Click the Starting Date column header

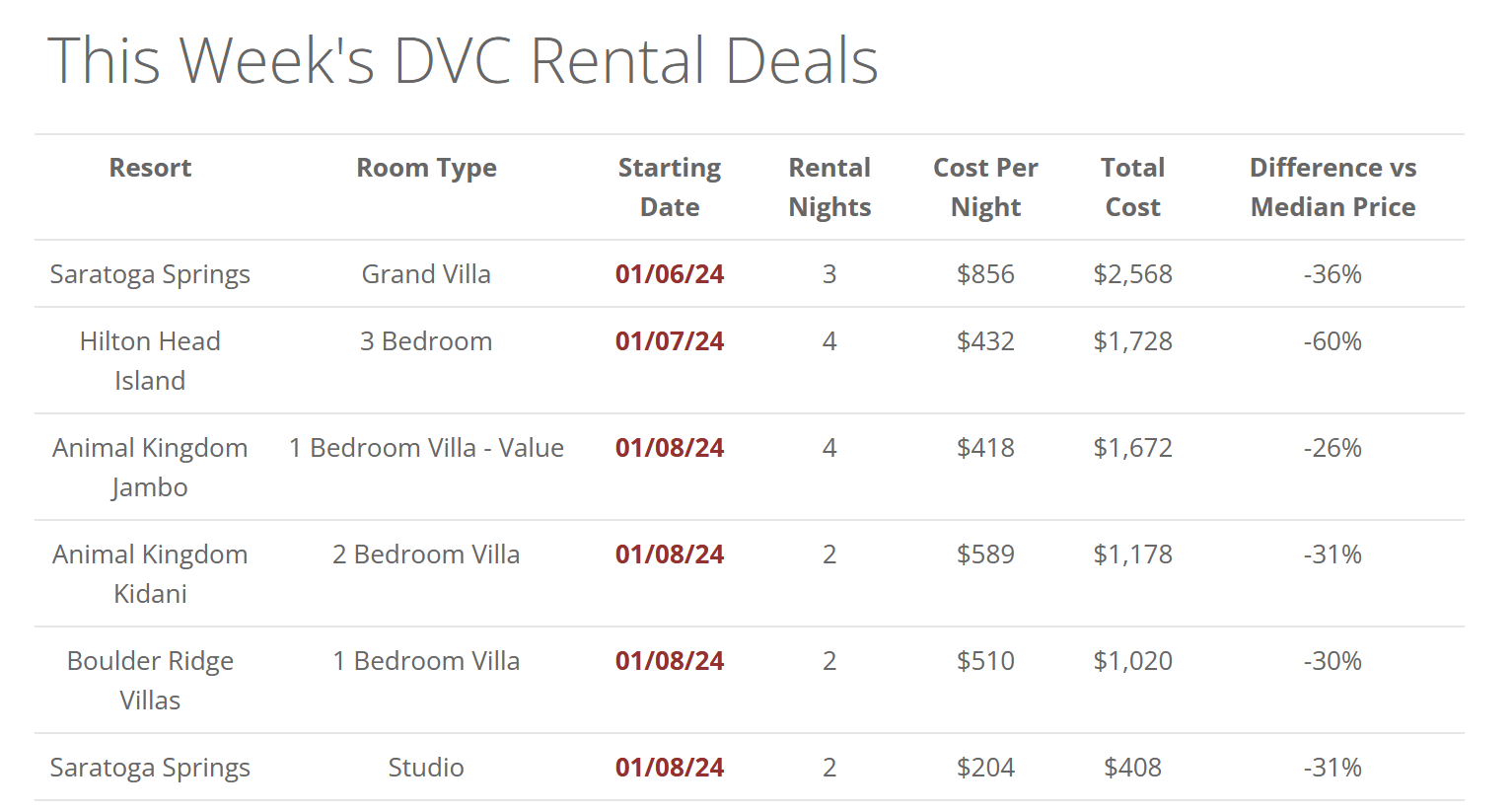point(669,187)
